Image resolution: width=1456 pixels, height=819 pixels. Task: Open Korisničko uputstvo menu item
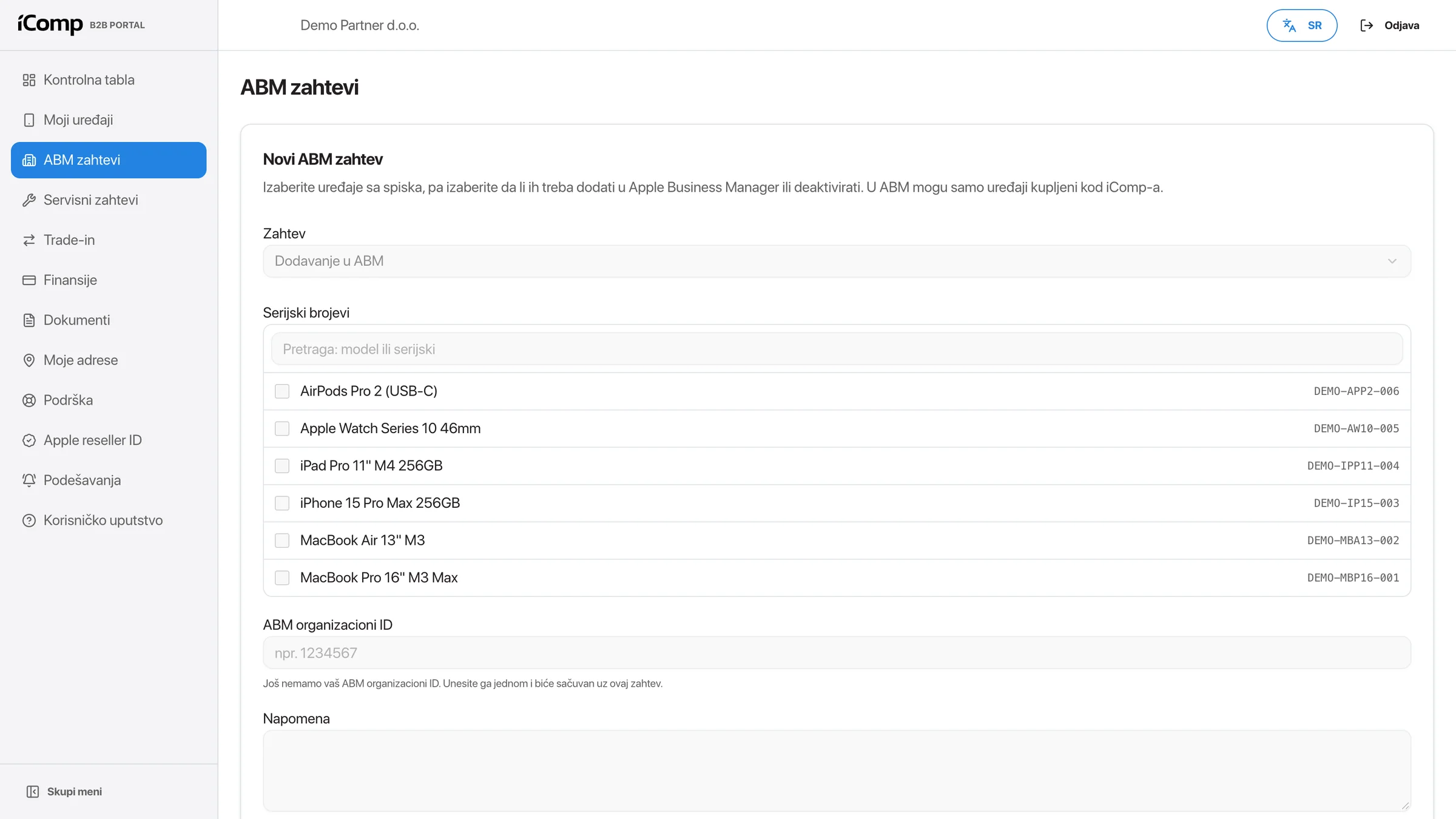pos(109,521)
